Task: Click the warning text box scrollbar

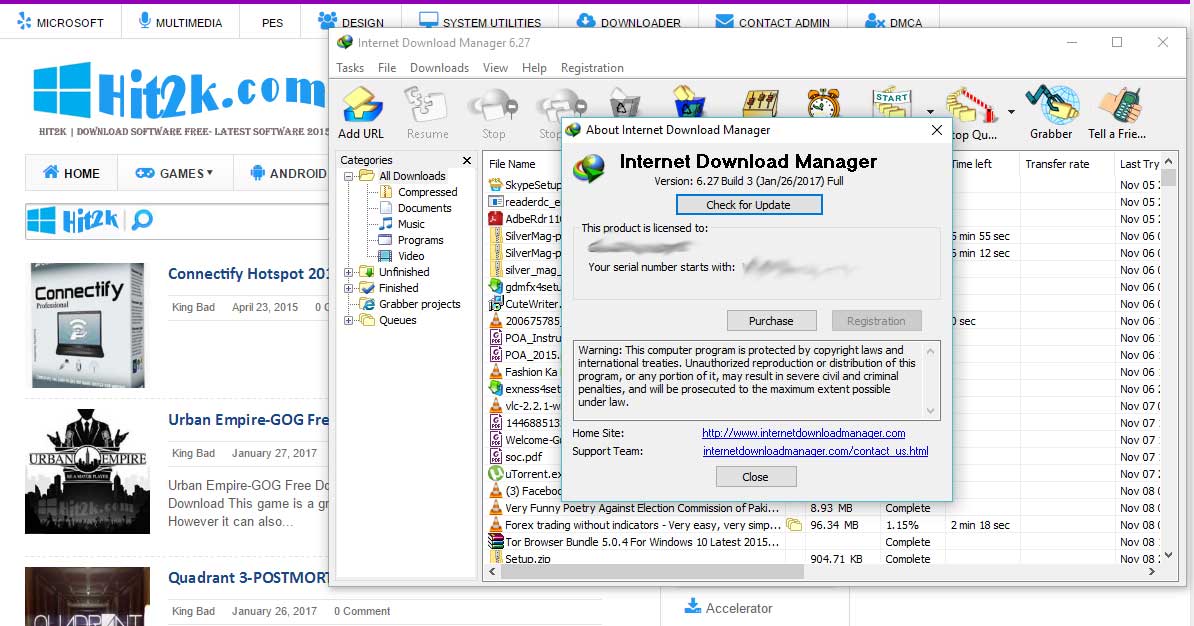Action: tap(930, 381)
